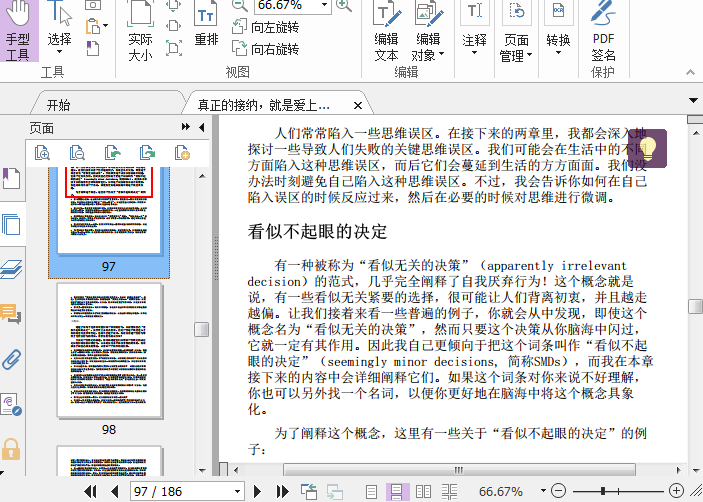Image resolution: width=703 pixels, height=502 pixels.
Task: Click the lightbulb hint icon
Action: point(647,150)
